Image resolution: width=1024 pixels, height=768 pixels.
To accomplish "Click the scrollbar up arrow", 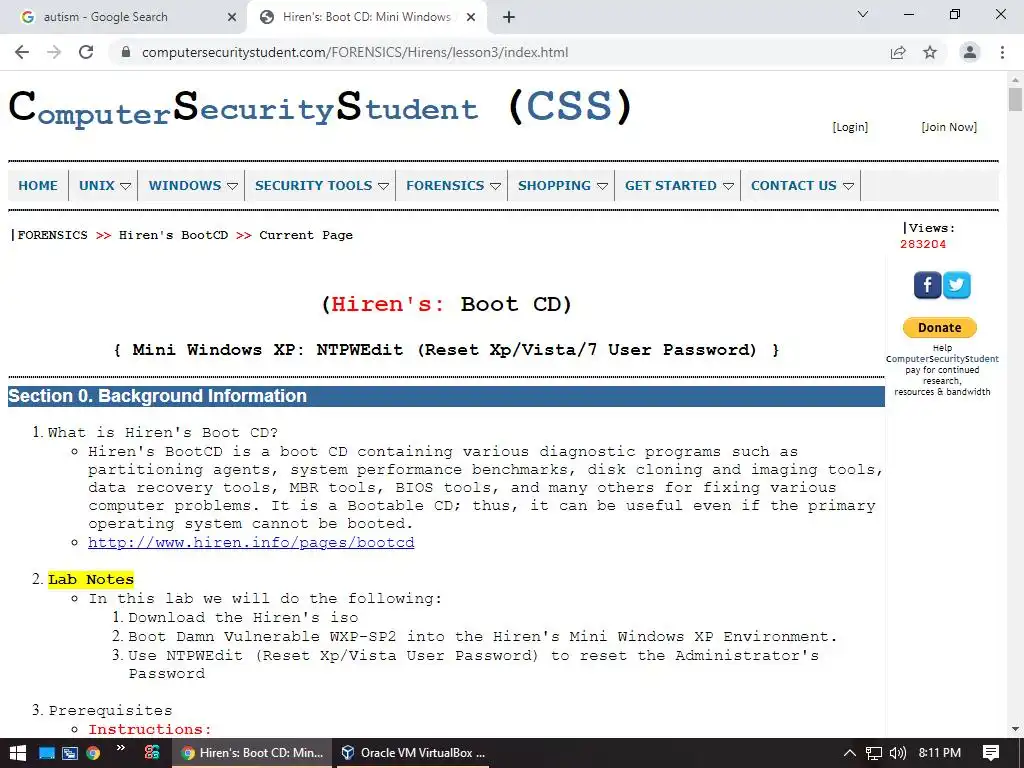I will [x=1015, y=80].
